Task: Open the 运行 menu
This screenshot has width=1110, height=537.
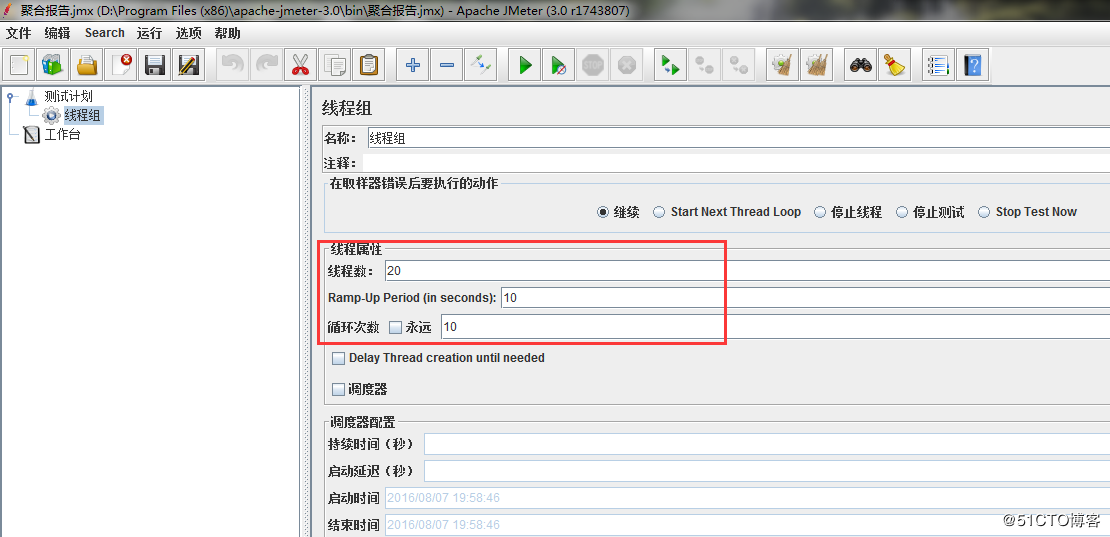Action: (x=149, y=33)
